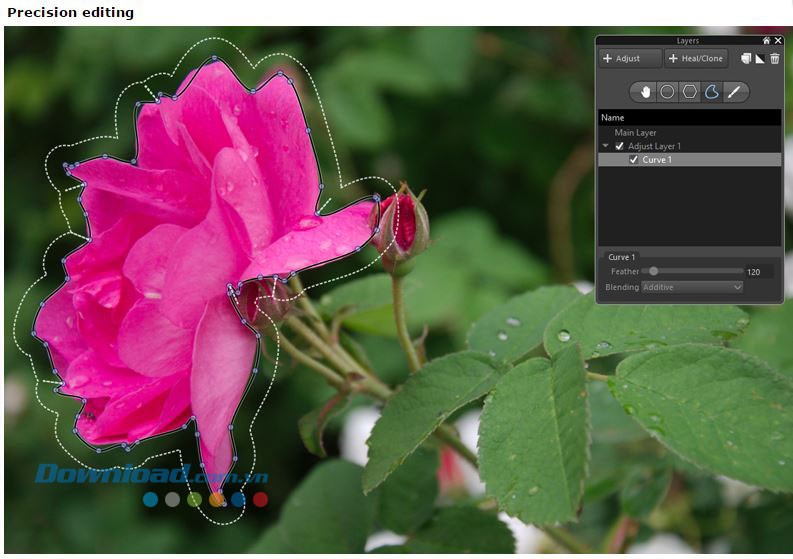Select the polygon mask tool
793x559 pixels.
click(690, 92)
